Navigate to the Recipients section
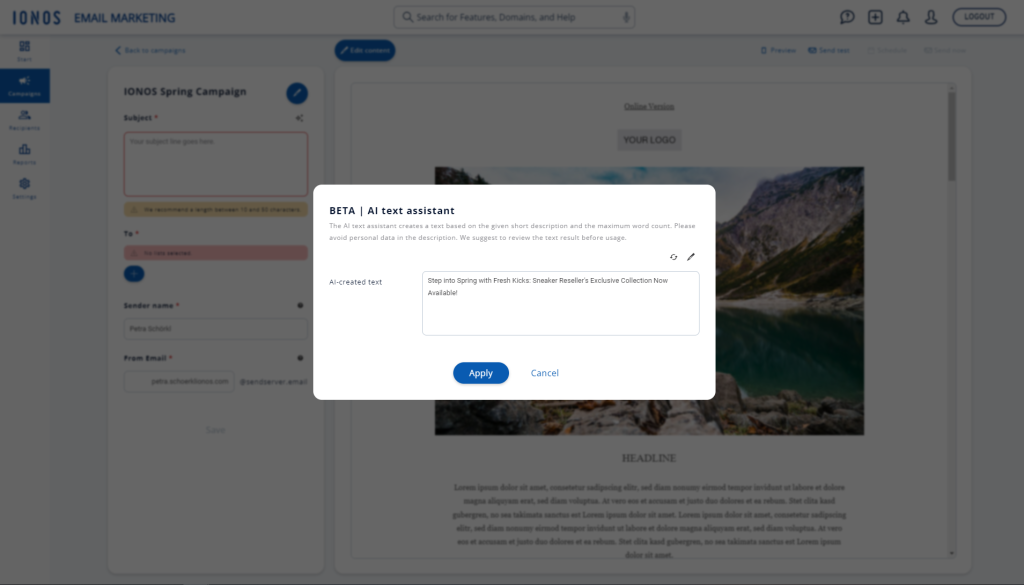Image resolution: width=1024 pixels, height=585 pixels. coord(26,118)
